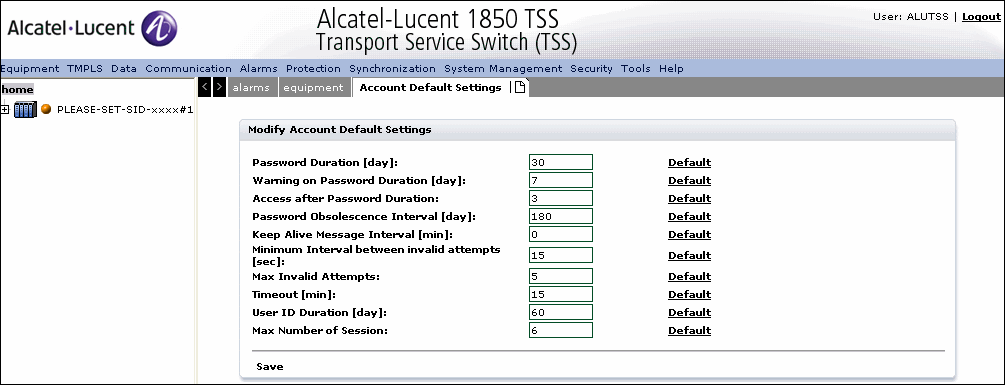Click the Alcatel-Lucent logo
The width and height of the screenshot is (1005, 385).
[x=92, y=28]
